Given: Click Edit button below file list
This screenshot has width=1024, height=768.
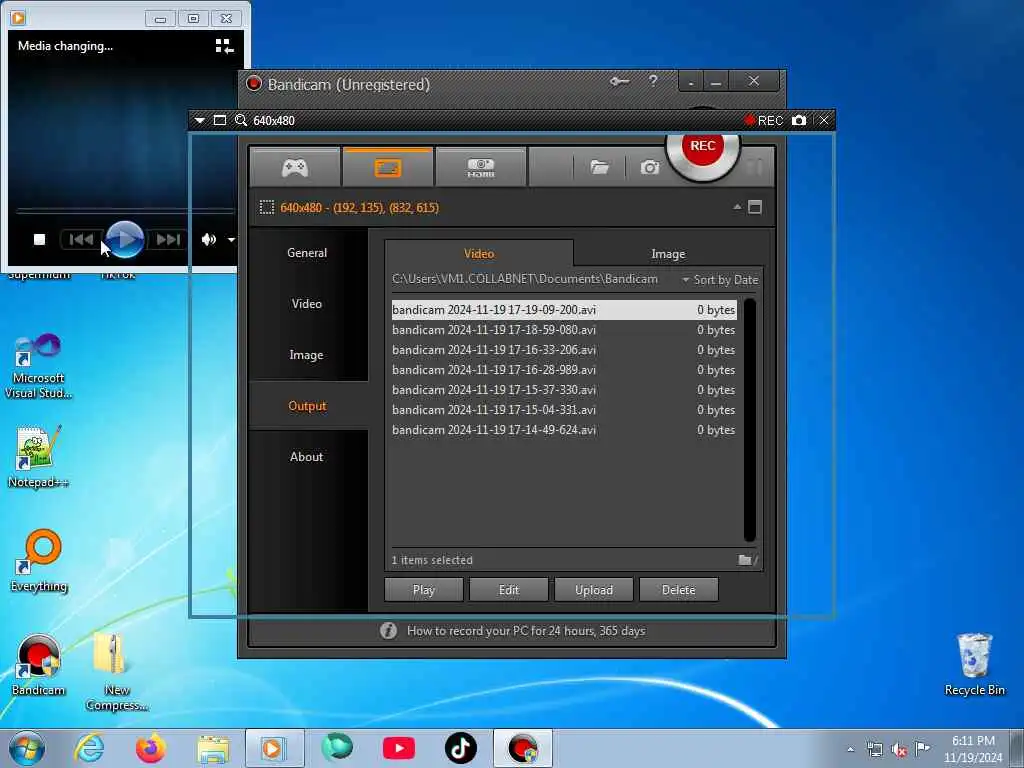Looking at the screenshot, I should pyautogui.click(x=509, y=590).
